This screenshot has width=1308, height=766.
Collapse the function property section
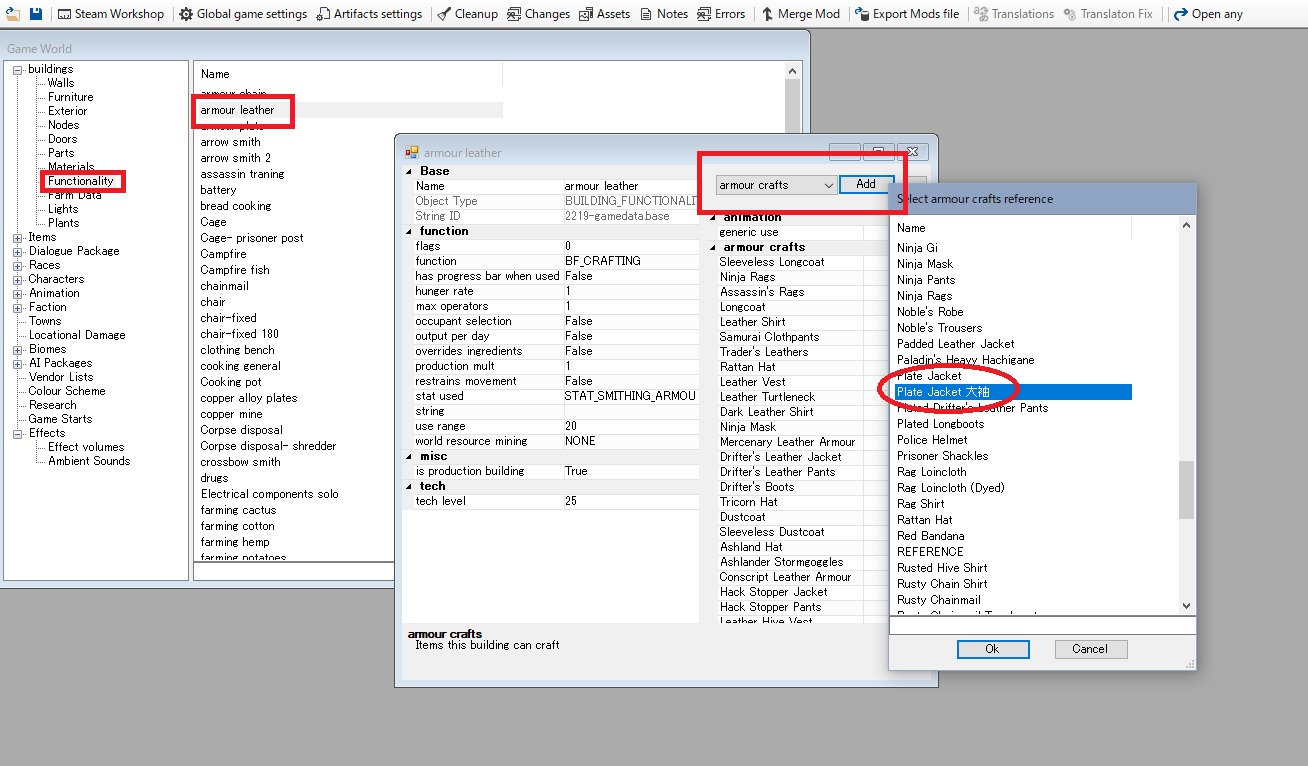[409, 231]
